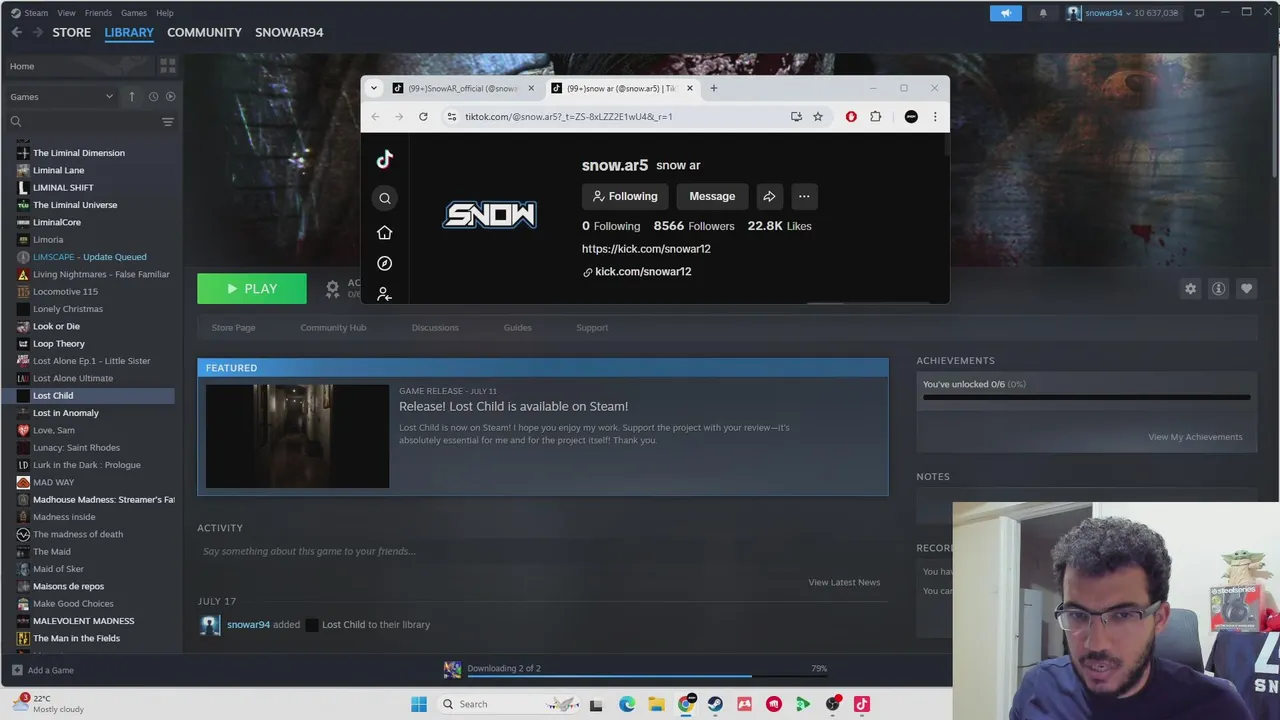Viewport: 1280px width, 720px height.
Task: Open TikTok search in sidebar
Action: 384,198
